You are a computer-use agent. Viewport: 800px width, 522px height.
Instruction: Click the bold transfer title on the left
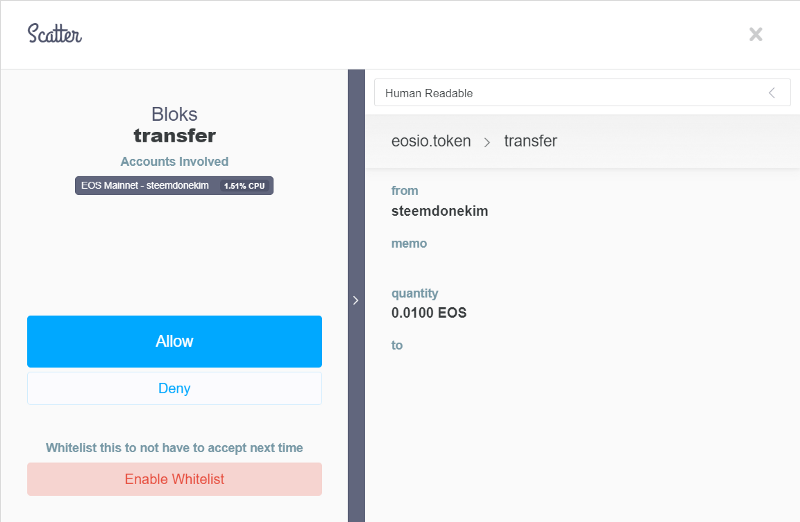tap(174, 136)
